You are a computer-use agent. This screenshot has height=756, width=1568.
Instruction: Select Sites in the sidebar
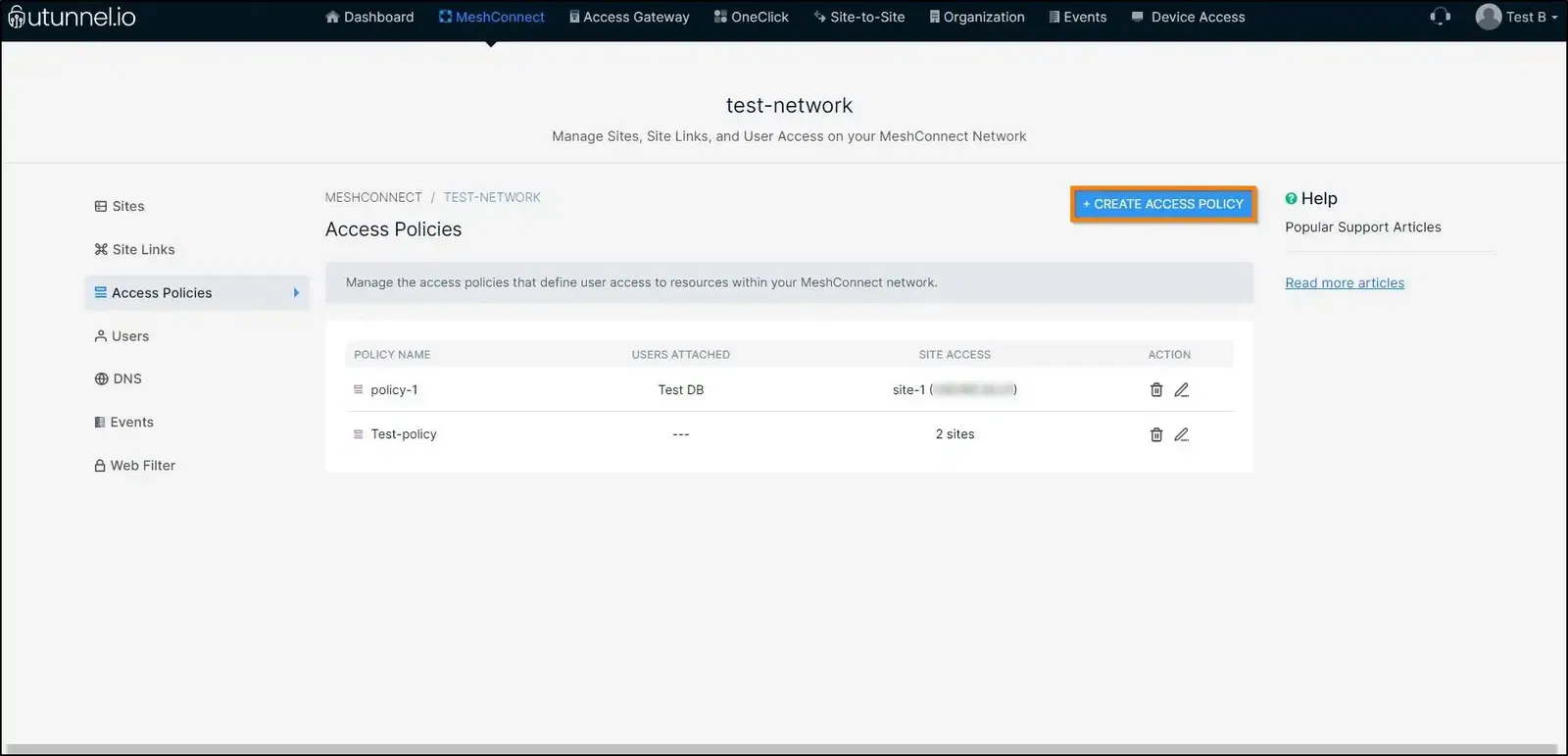[x=120, y=206]
